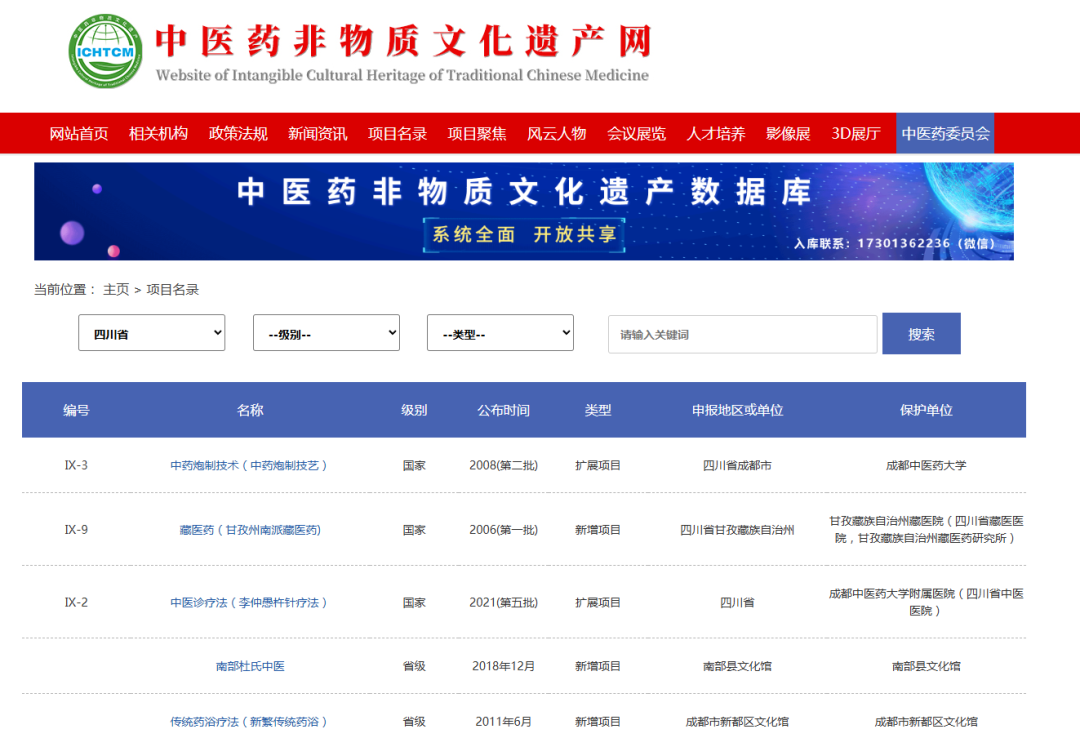1080x738 pixels.
Task: Expand the 四川省 province dropdown
Action: 152,334
